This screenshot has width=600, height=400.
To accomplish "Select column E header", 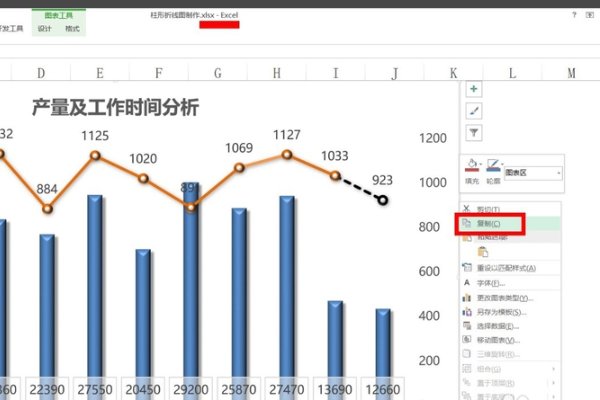I will click(x=100, y=73).
